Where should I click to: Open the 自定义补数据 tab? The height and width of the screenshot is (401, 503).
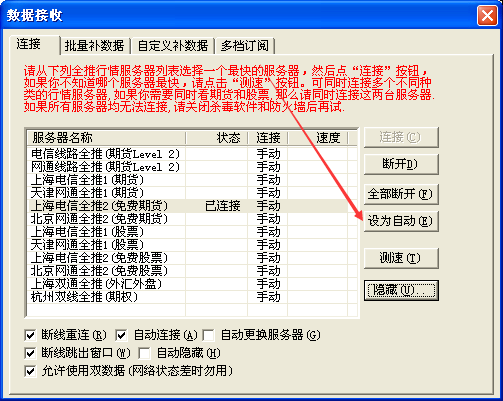coord(173,46)
